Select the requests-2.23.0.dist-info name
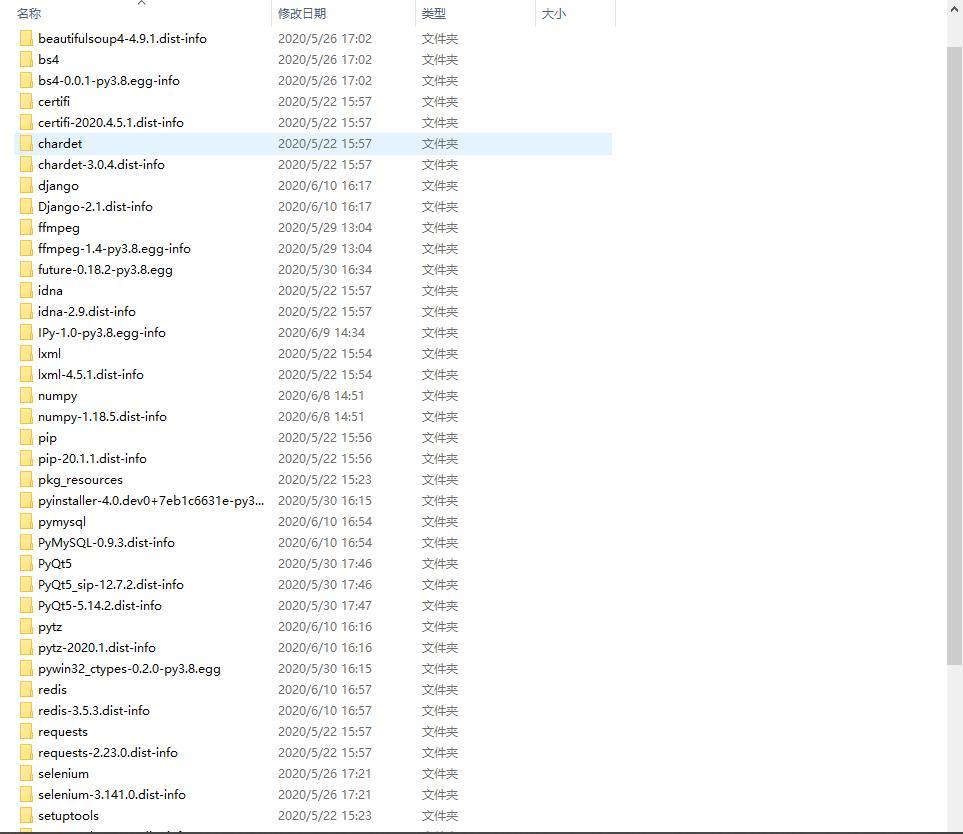The height and width of the screenshot is (834, 963). [x=107, y=753]
